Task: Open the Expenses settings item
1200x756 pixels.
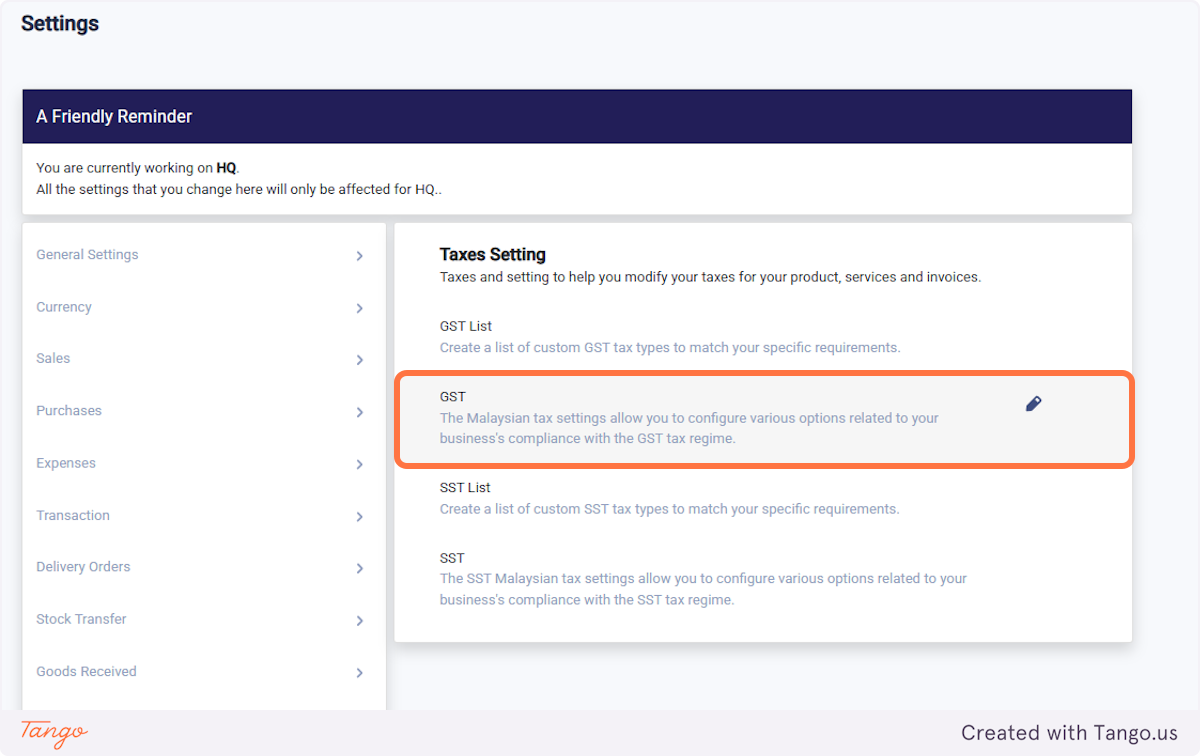Action: click(204, 463)
